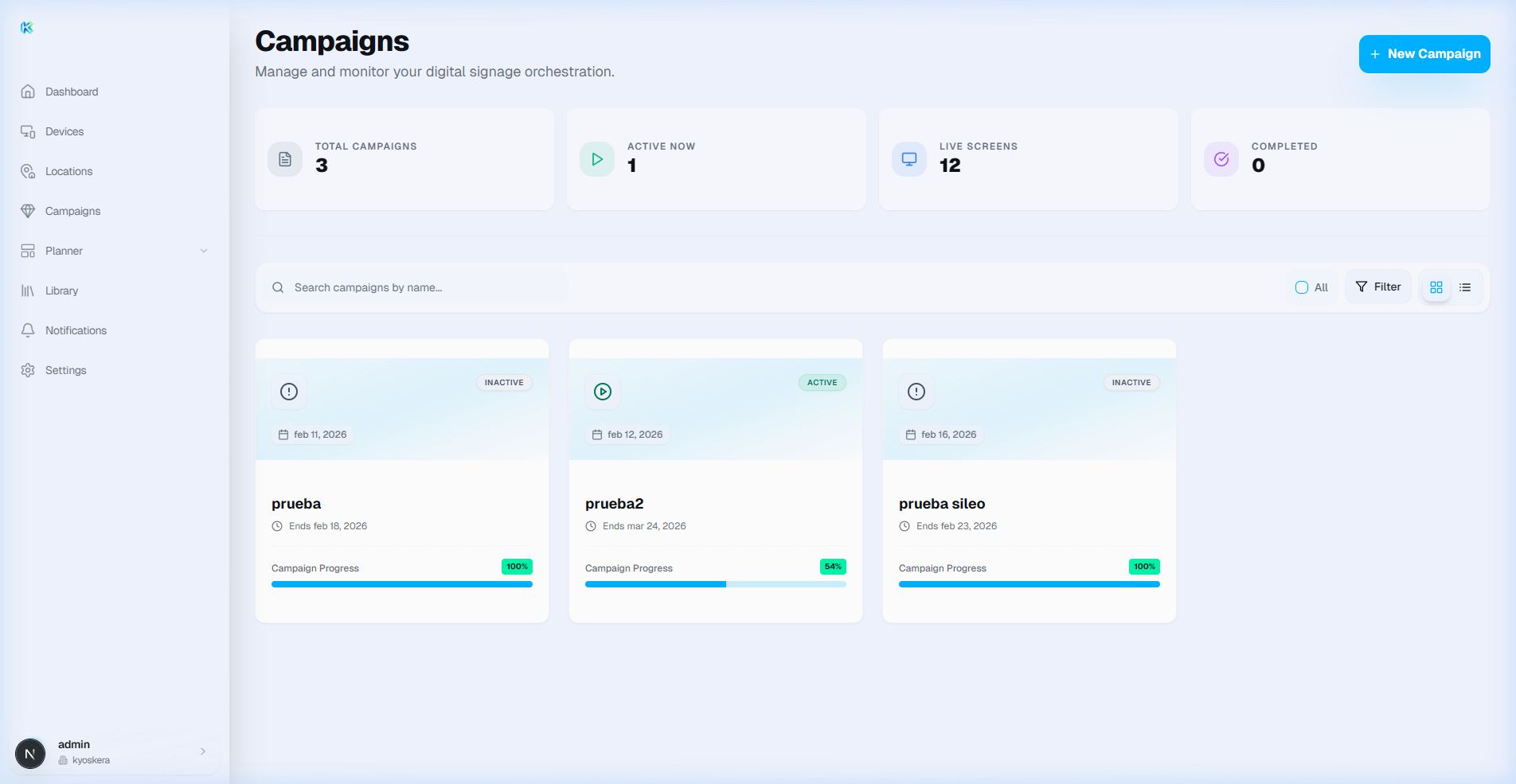1516x784 pixels.
Task: Switch to list view layout
Action: tap(1465, 287)
